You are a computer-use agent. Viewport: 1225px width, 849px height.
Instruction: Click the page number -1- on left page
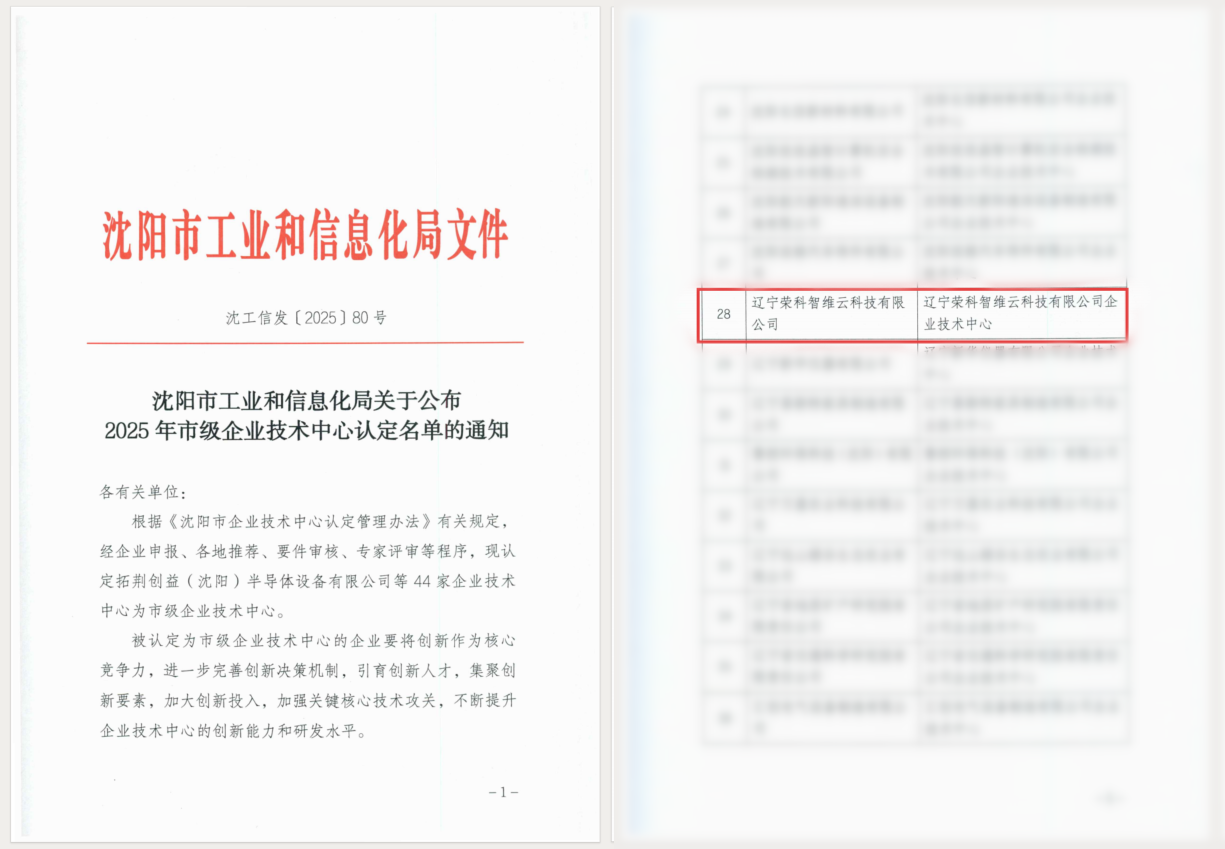click(x=503, y=792)
